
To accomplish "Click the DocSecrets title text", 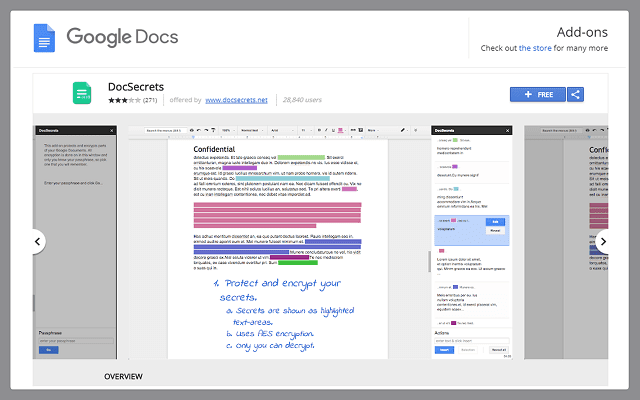I will [x=136, y=87].
